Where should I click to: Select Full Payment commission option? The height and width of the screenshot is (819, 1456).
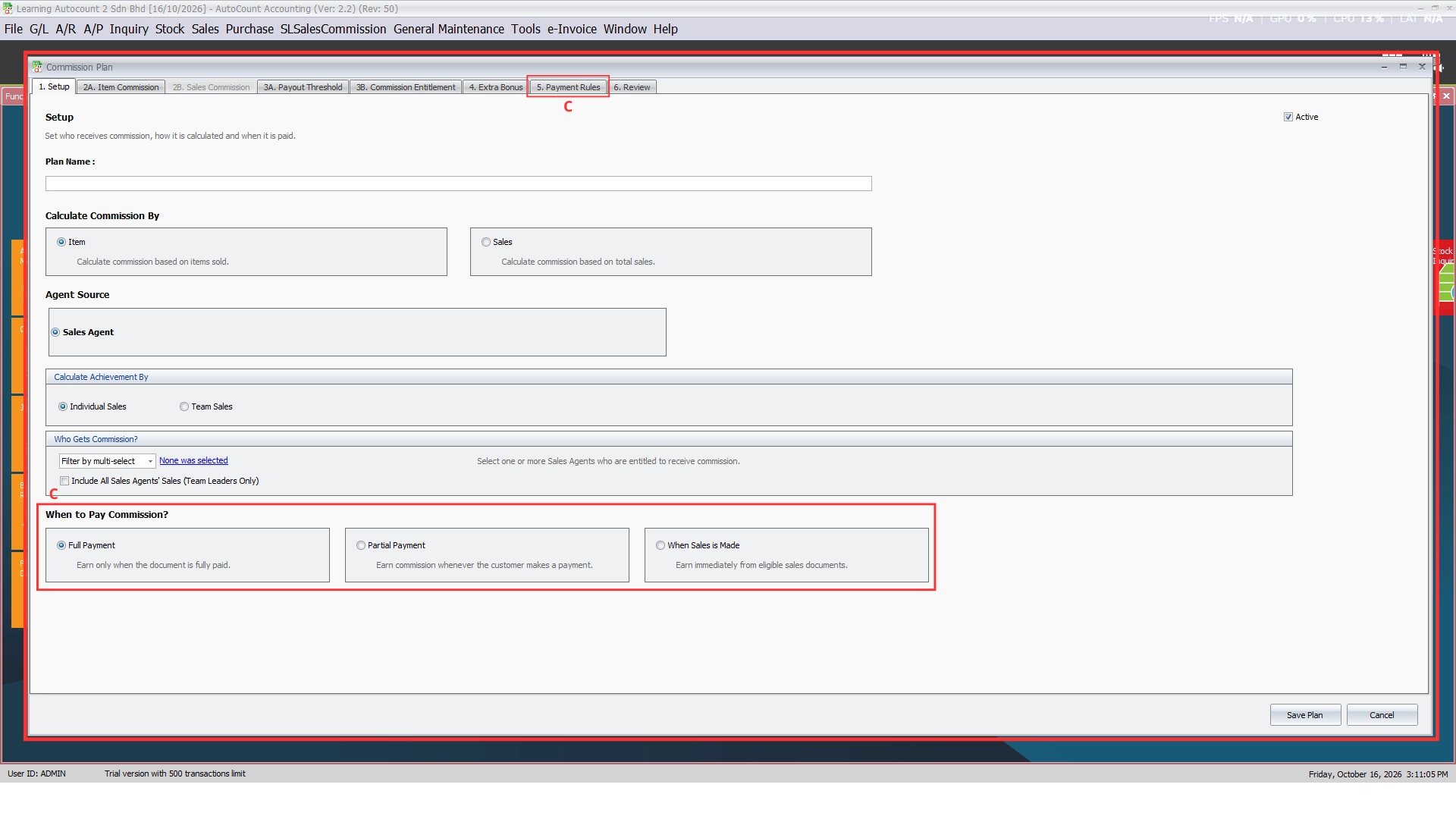pos(61,545)
